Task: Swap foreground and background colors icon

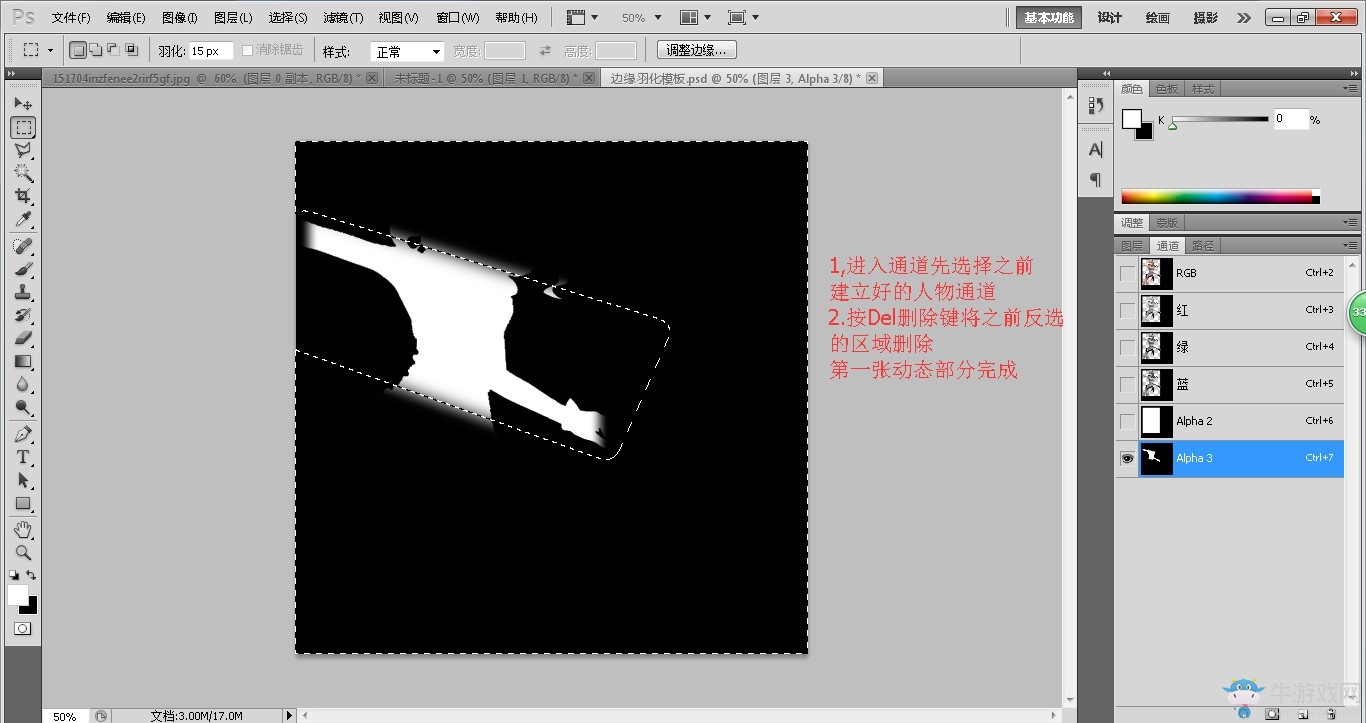Action: (32, 575)
